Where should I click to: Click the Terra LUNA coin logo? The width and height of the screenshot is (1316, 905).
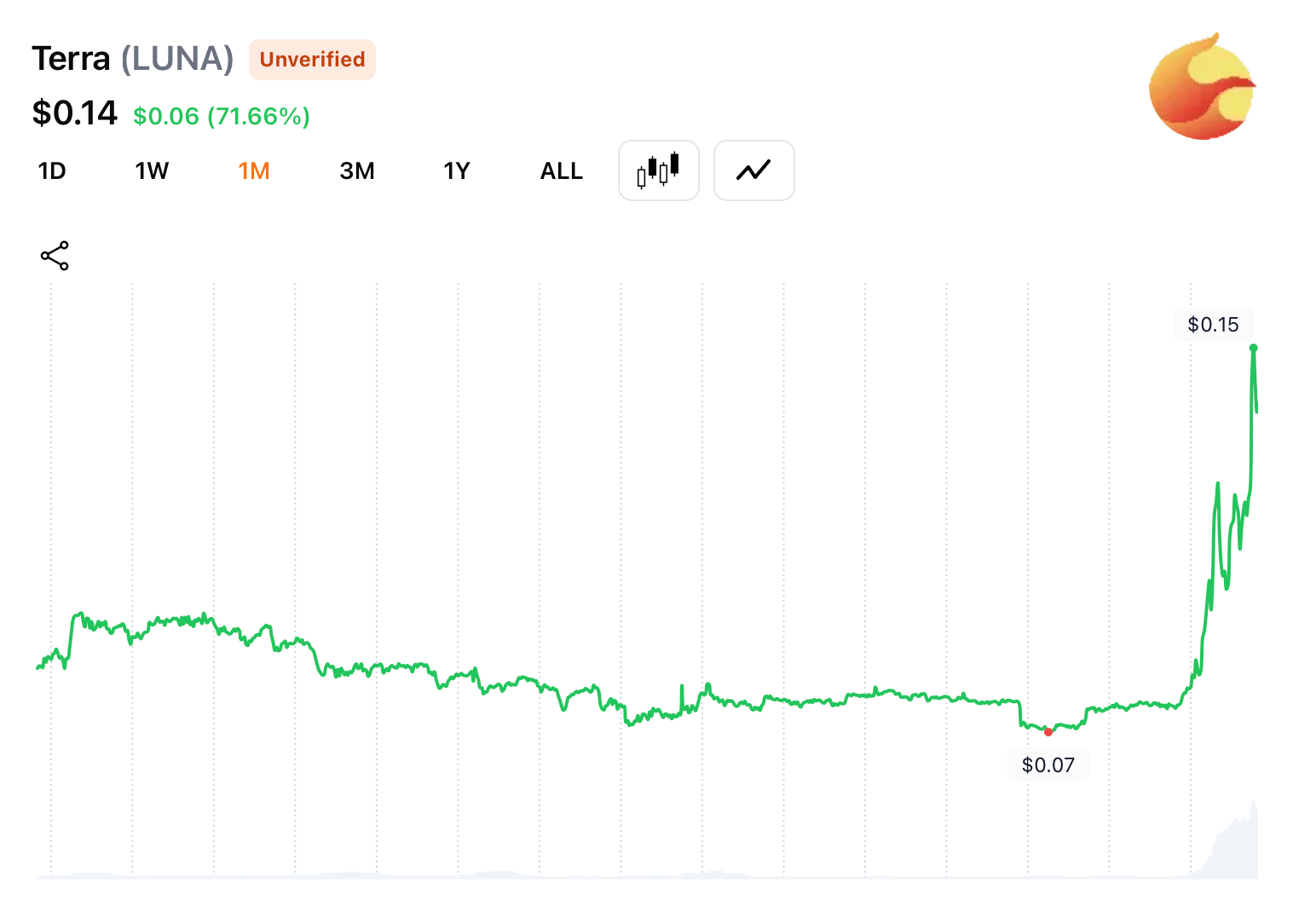pos(1203,86)
